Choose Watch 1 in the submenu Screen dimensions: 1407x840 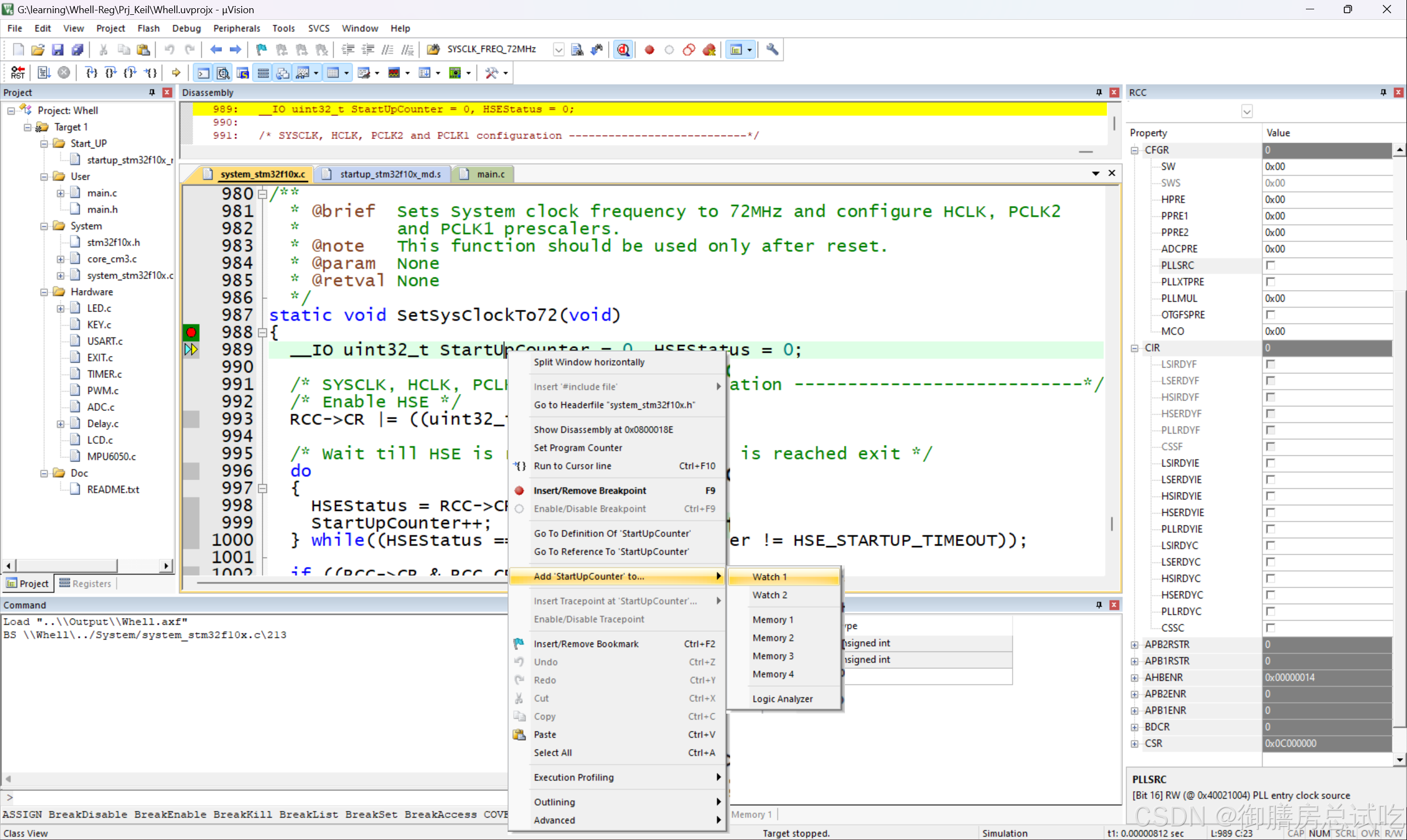(x=784, y=576)
